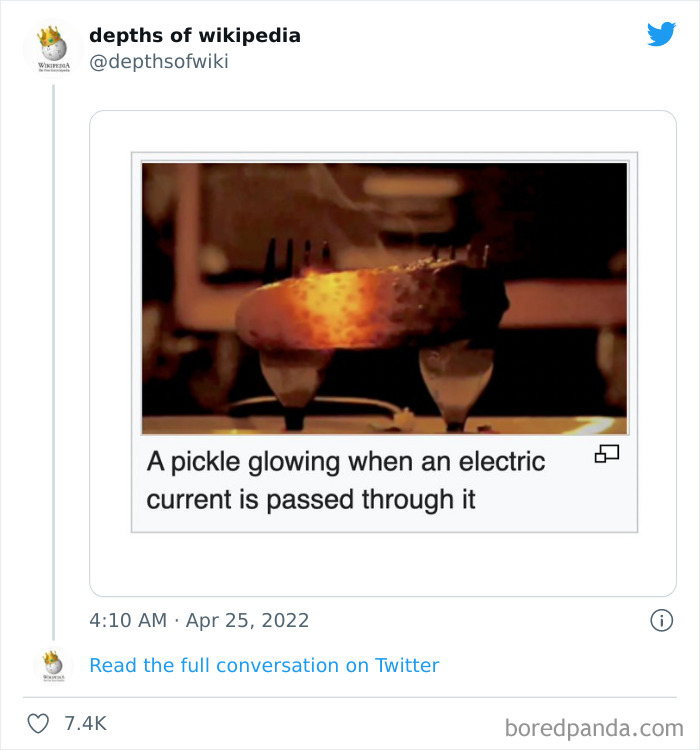Open the "depths of wikipedia" display name

[194, 35]
